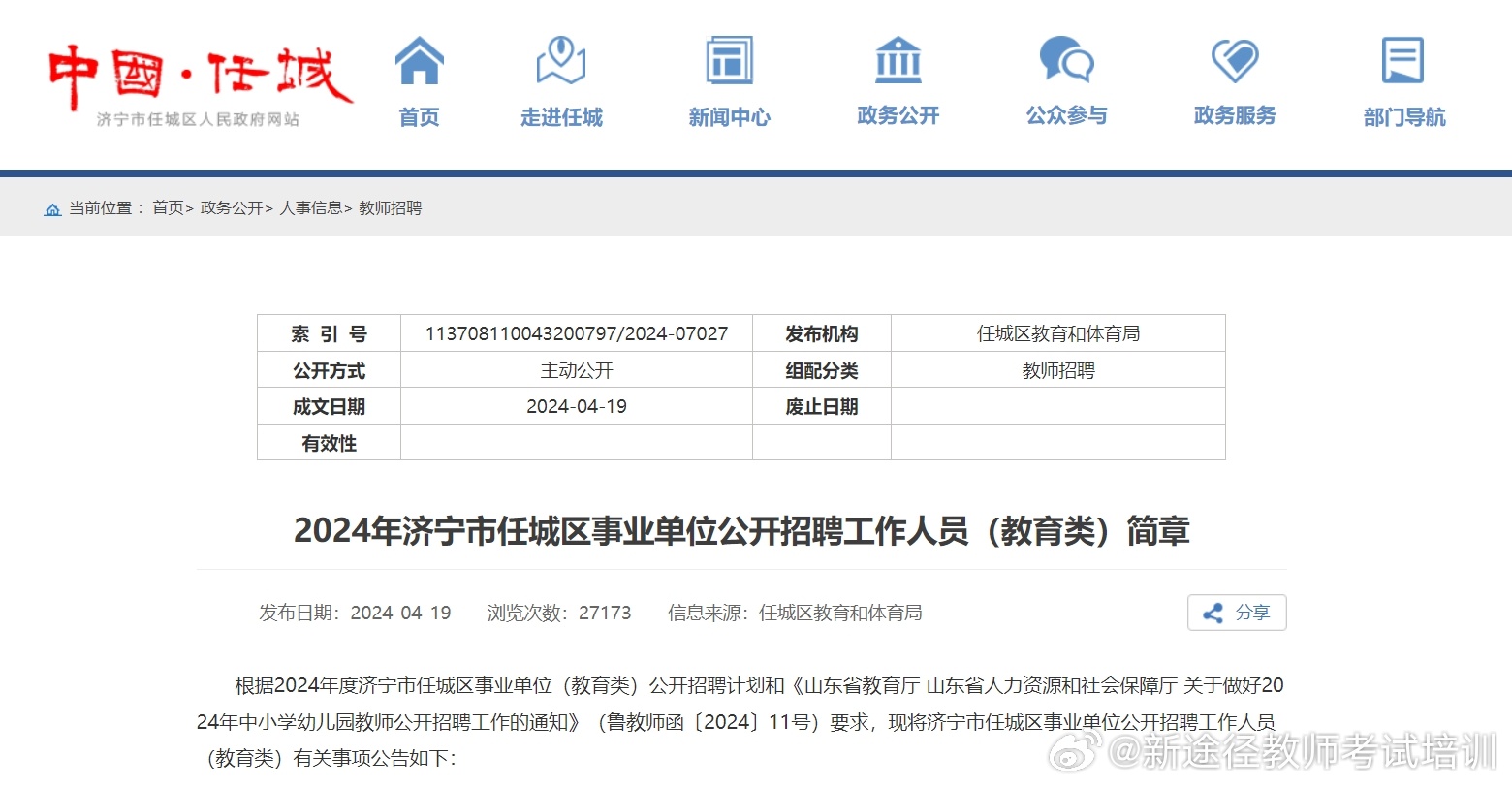This screenshot has width=1512, height=787.
Task: Click 济宁市任城区人民政府网站 subtitle text
Action: click(x=198, y=119)
